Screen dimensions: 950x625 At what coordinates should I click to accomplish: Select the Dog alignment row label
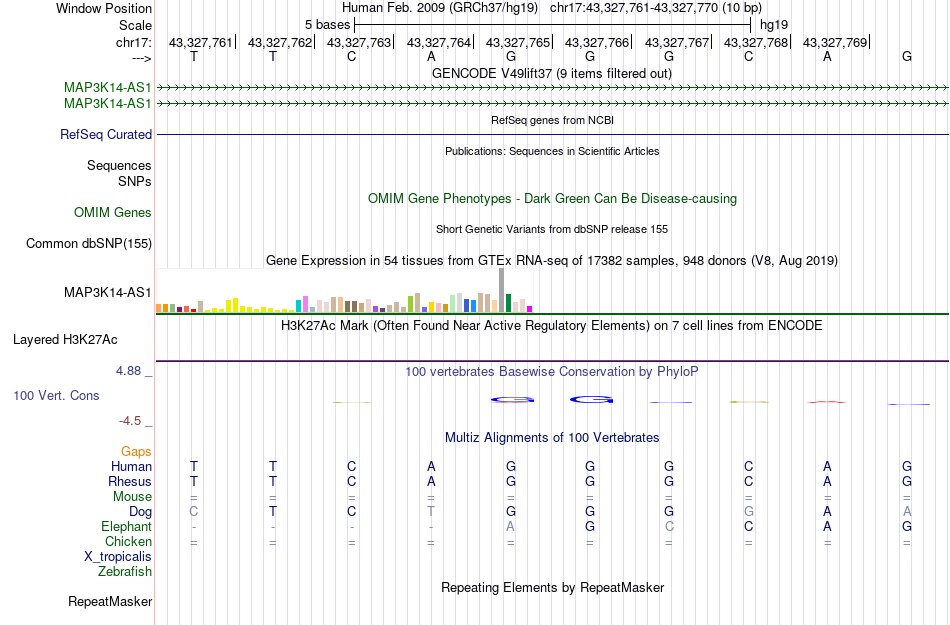pyautogui.click(x=141, y=512)
